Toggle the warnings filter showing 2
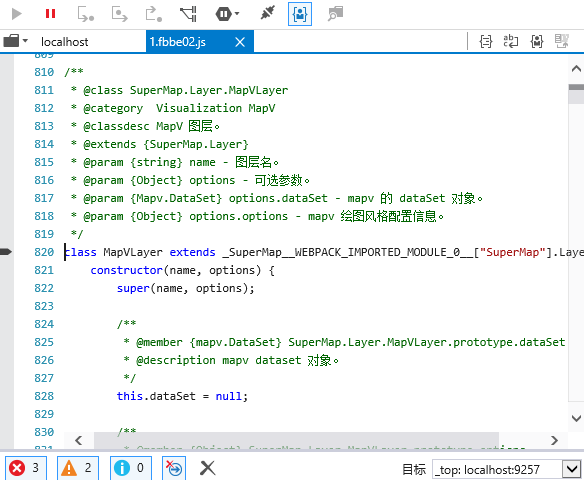 click(x=78, y=468)
